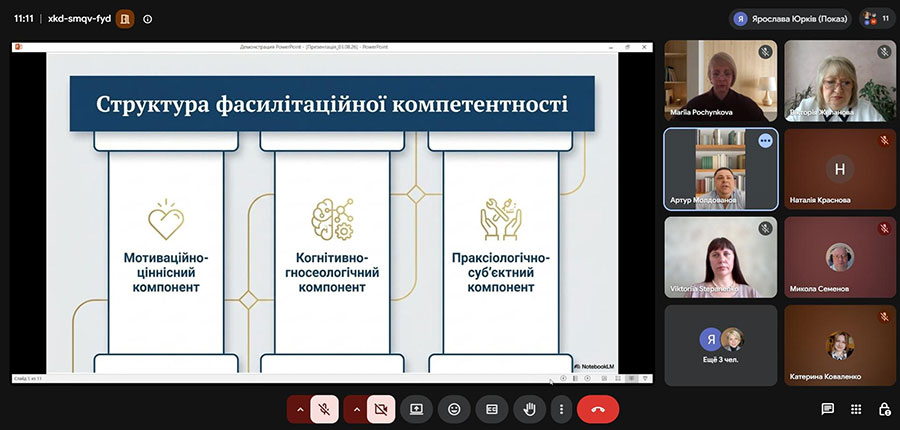Screen dimensions: 900x430
Task: Show meeting details info icon
Action: tap(148, 19)
